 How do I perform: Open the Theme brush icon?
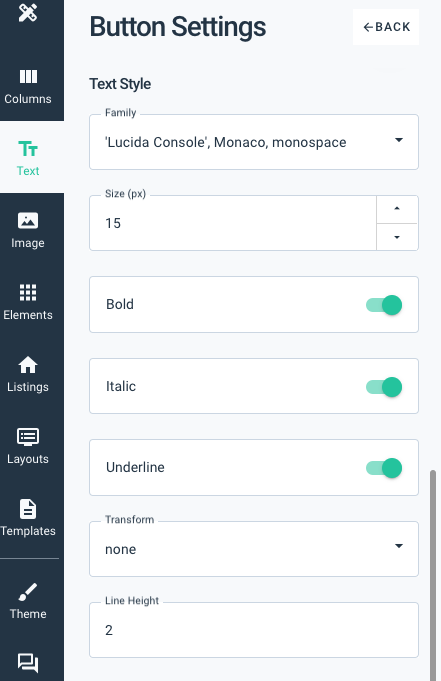(28, 592)
